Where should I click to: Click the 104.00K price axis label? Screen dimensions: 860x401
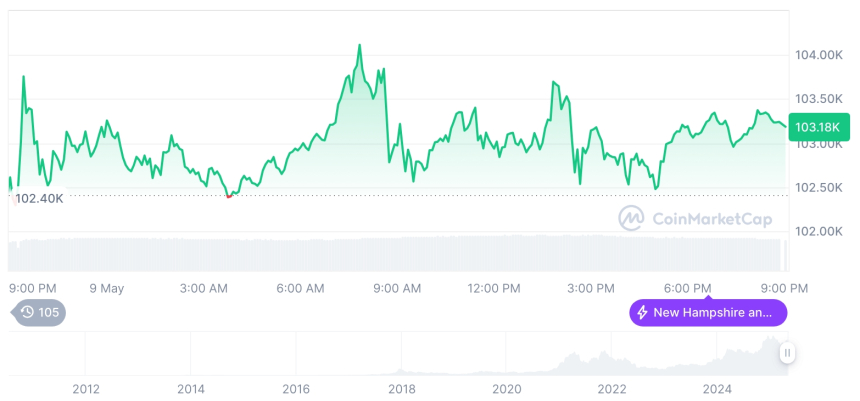816,55
